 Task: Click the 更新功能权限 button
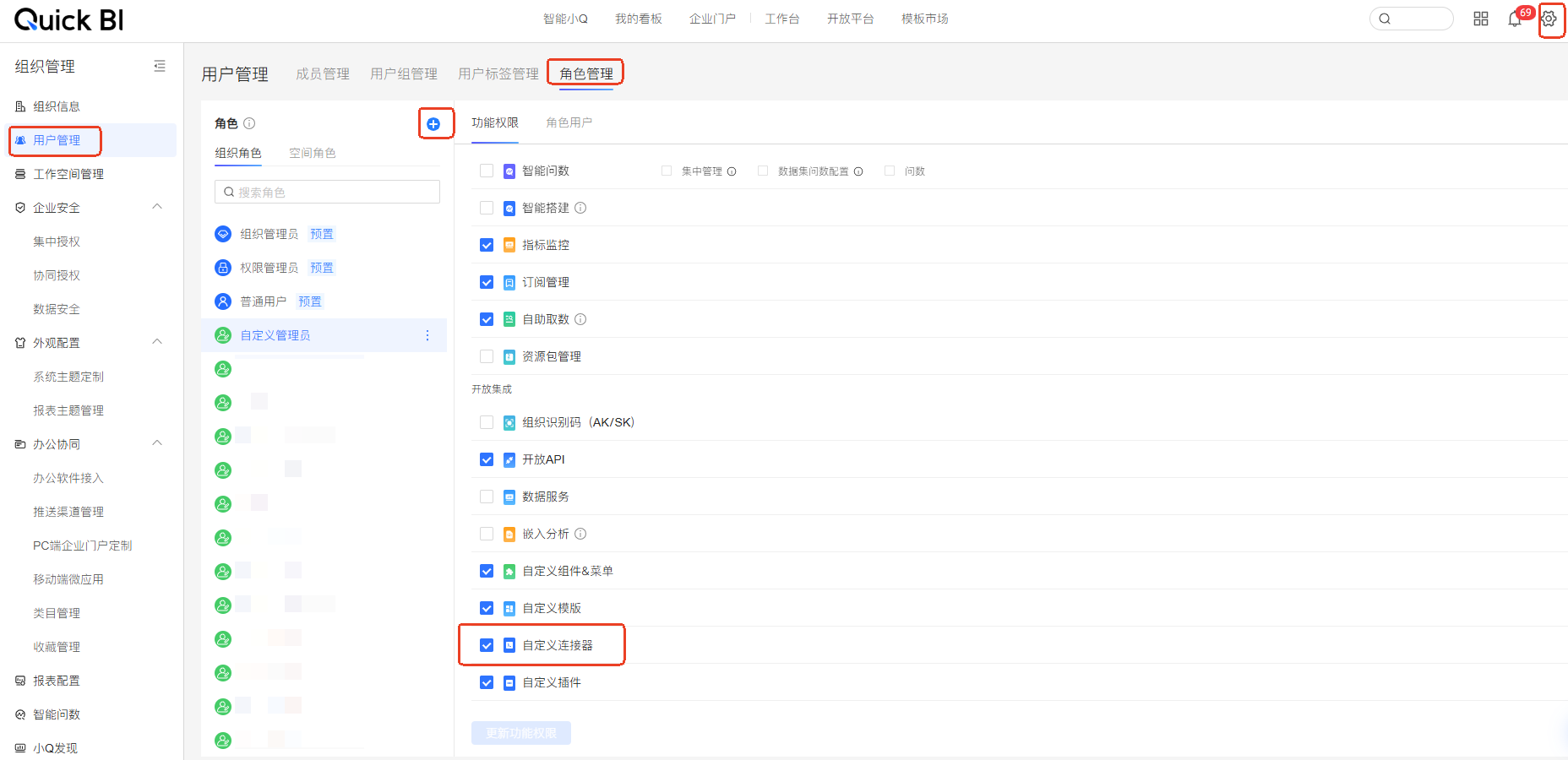[x=520, y=733]
